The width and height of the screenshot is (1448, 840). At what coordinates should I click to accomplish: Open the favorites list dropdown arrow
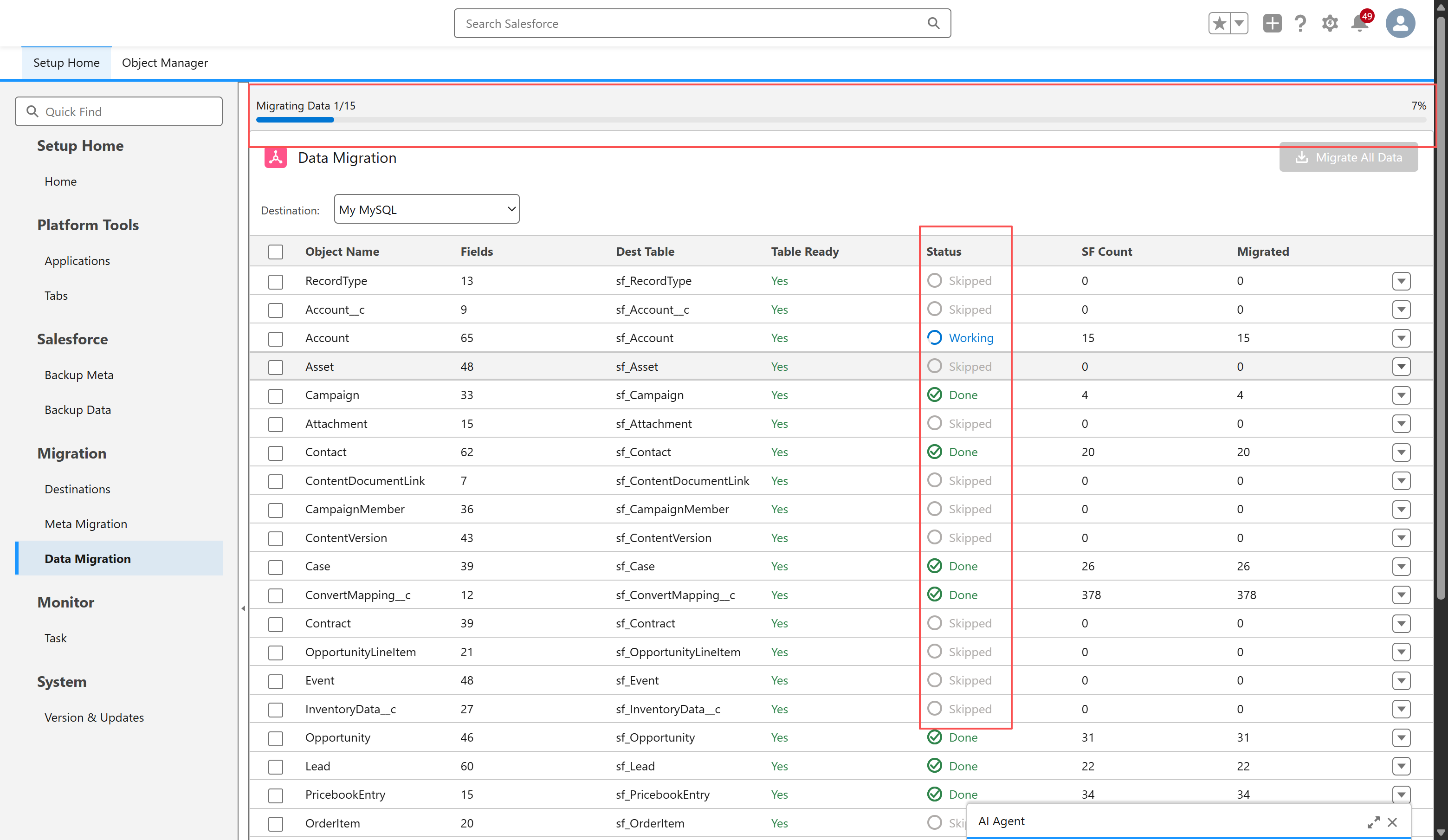point(1239,24)
